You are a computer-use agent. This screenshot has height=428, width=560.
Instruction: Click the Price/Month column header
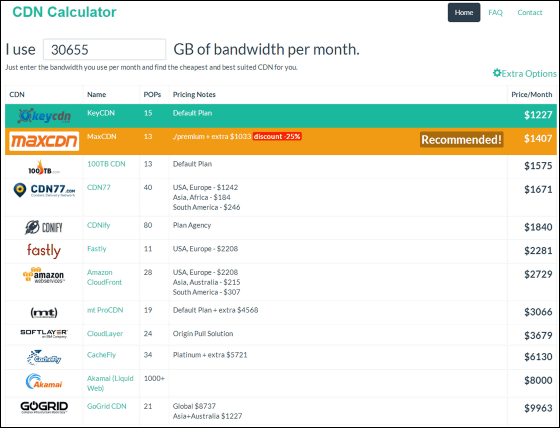click(x=531, y=95)
